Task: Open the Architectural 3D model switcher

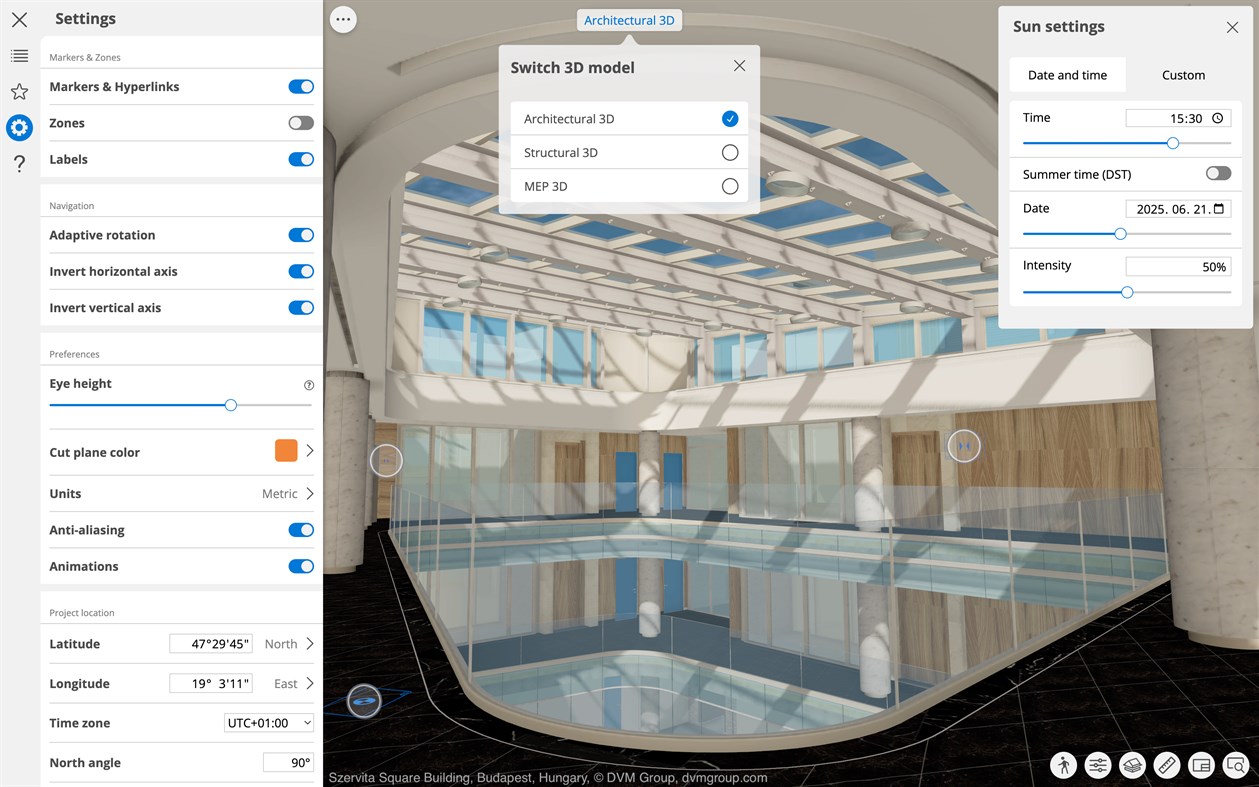Action: point(629,19)
